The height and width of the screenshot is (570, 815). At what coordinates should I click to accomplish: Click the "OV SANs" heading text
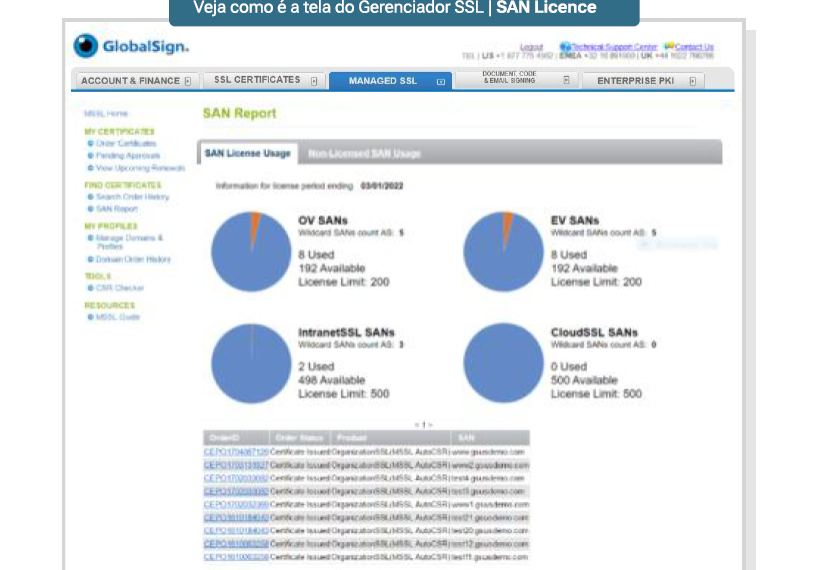323,220
